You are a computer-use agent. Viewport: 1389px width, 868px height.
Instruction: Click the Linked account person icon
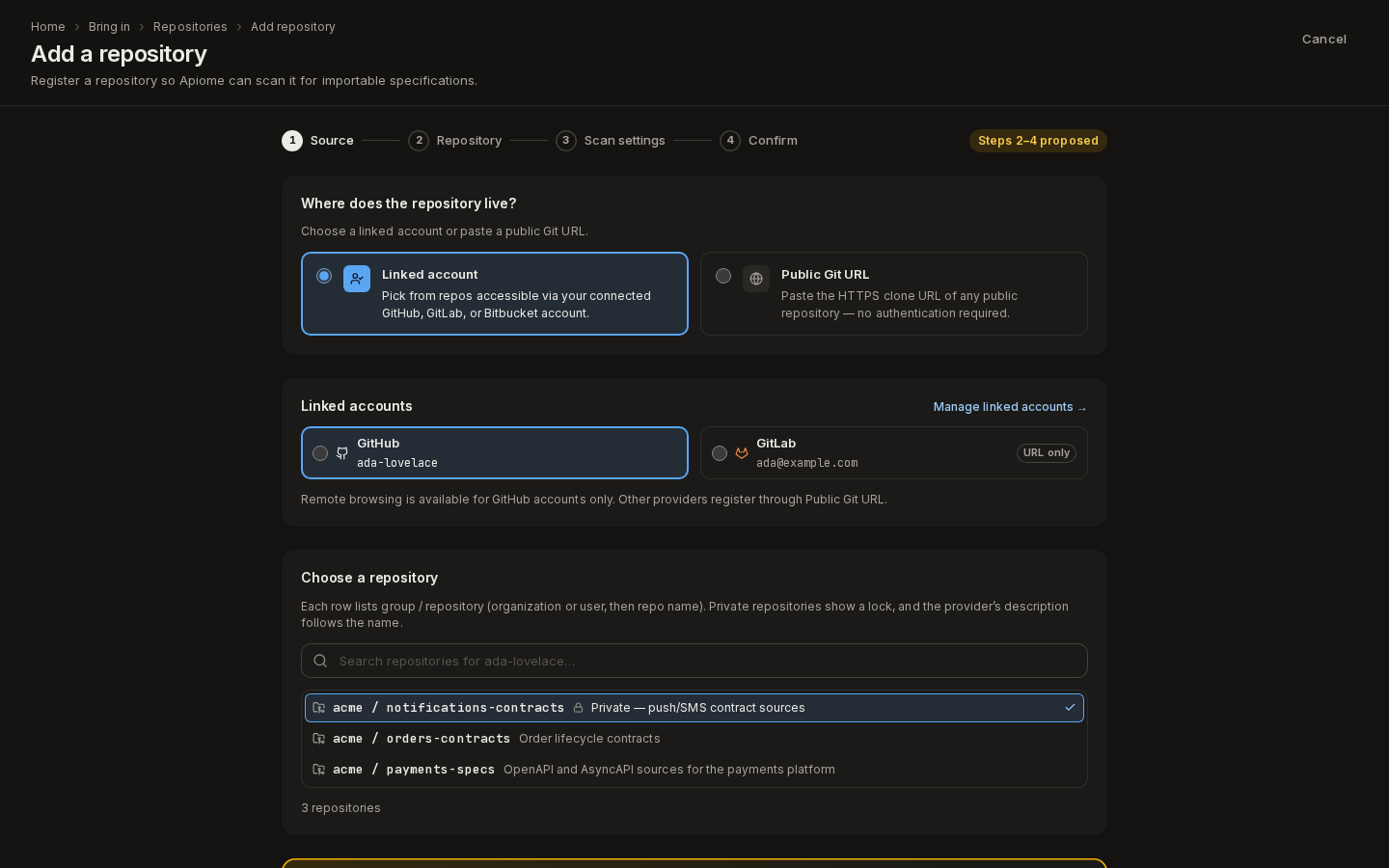pos(357,279)
